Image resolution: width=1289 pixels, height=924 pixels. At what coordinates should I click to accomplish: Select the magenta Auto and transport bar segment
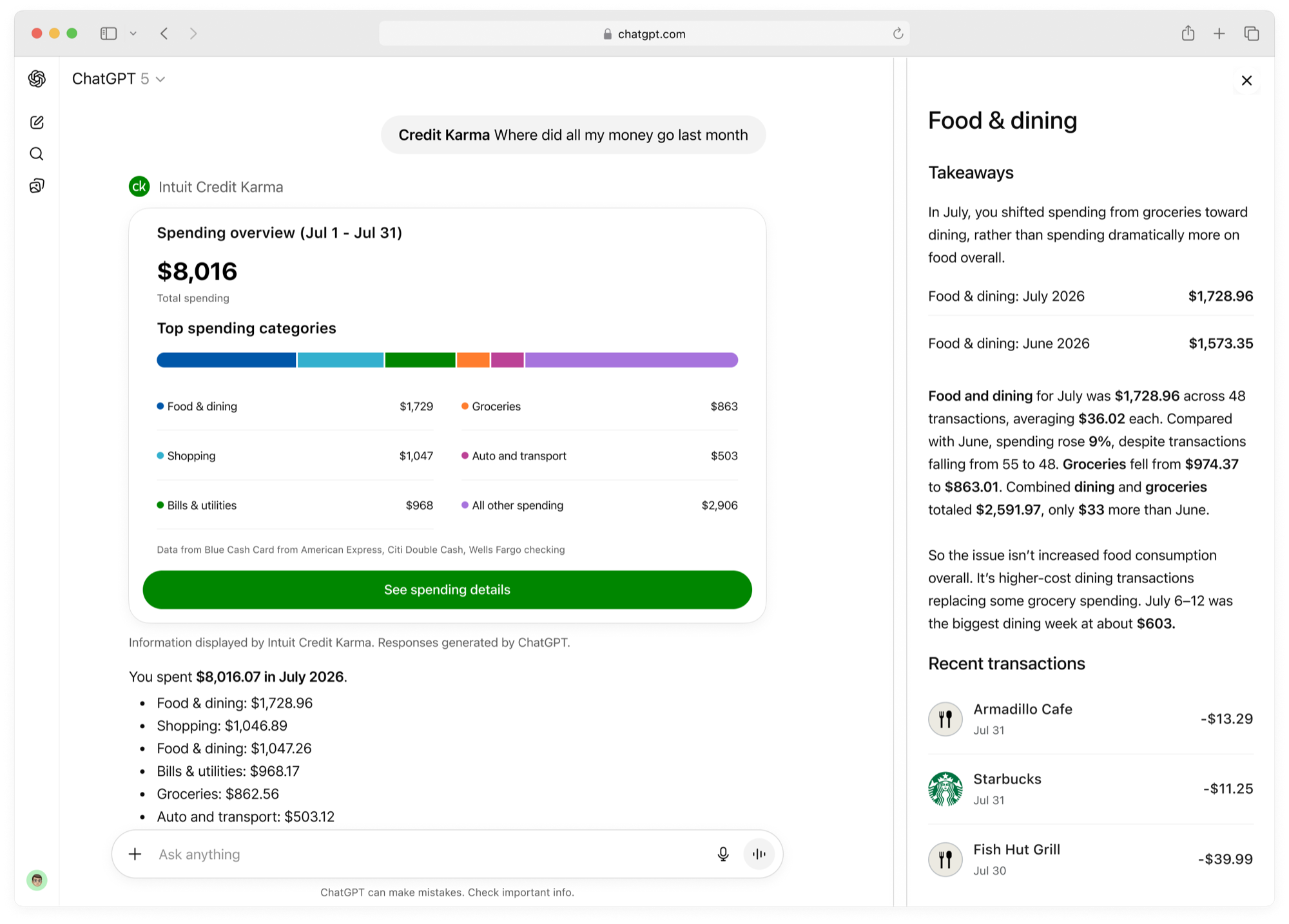coord(507,360)
